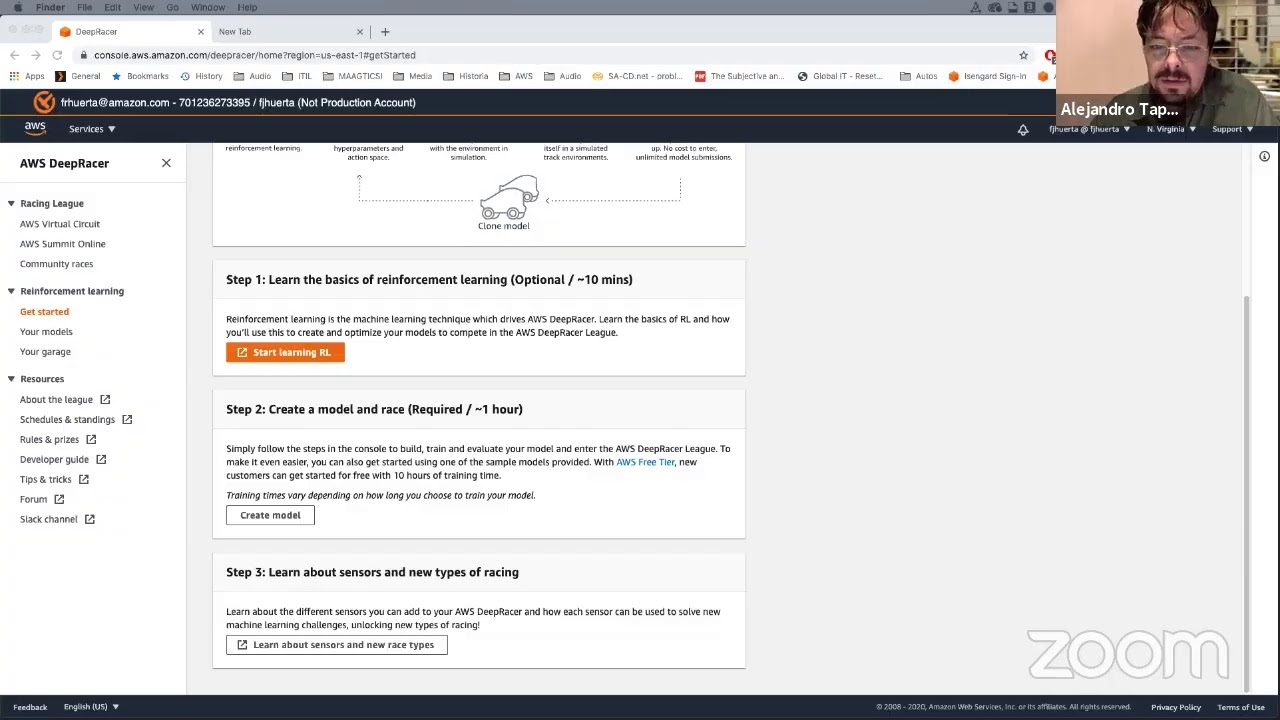
Task: Open the Support dropdown menu
Action: (1232, 129)
